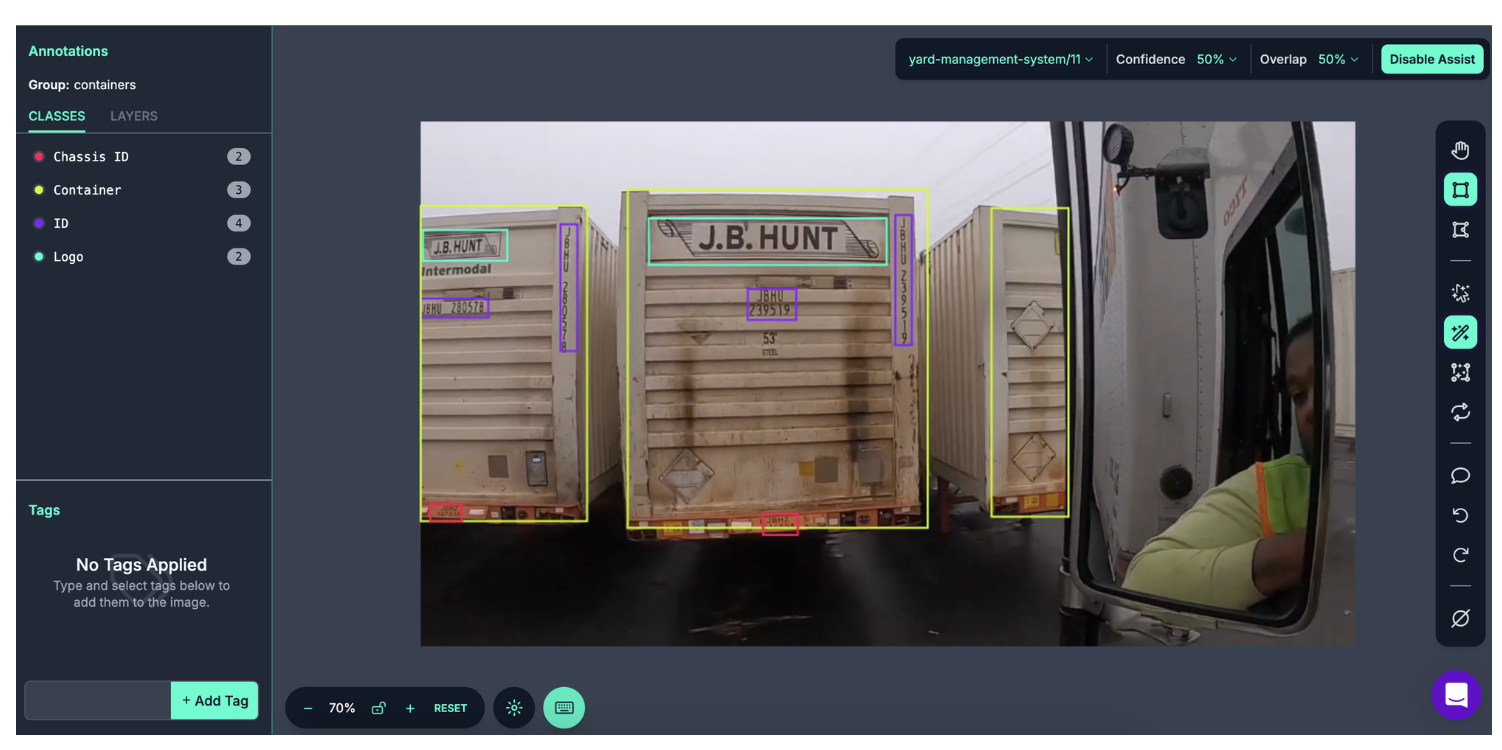The width and height of the screenshot is (1502, 750).
Task: Click the Add Tag button
Action: click(x=215, y=701)
